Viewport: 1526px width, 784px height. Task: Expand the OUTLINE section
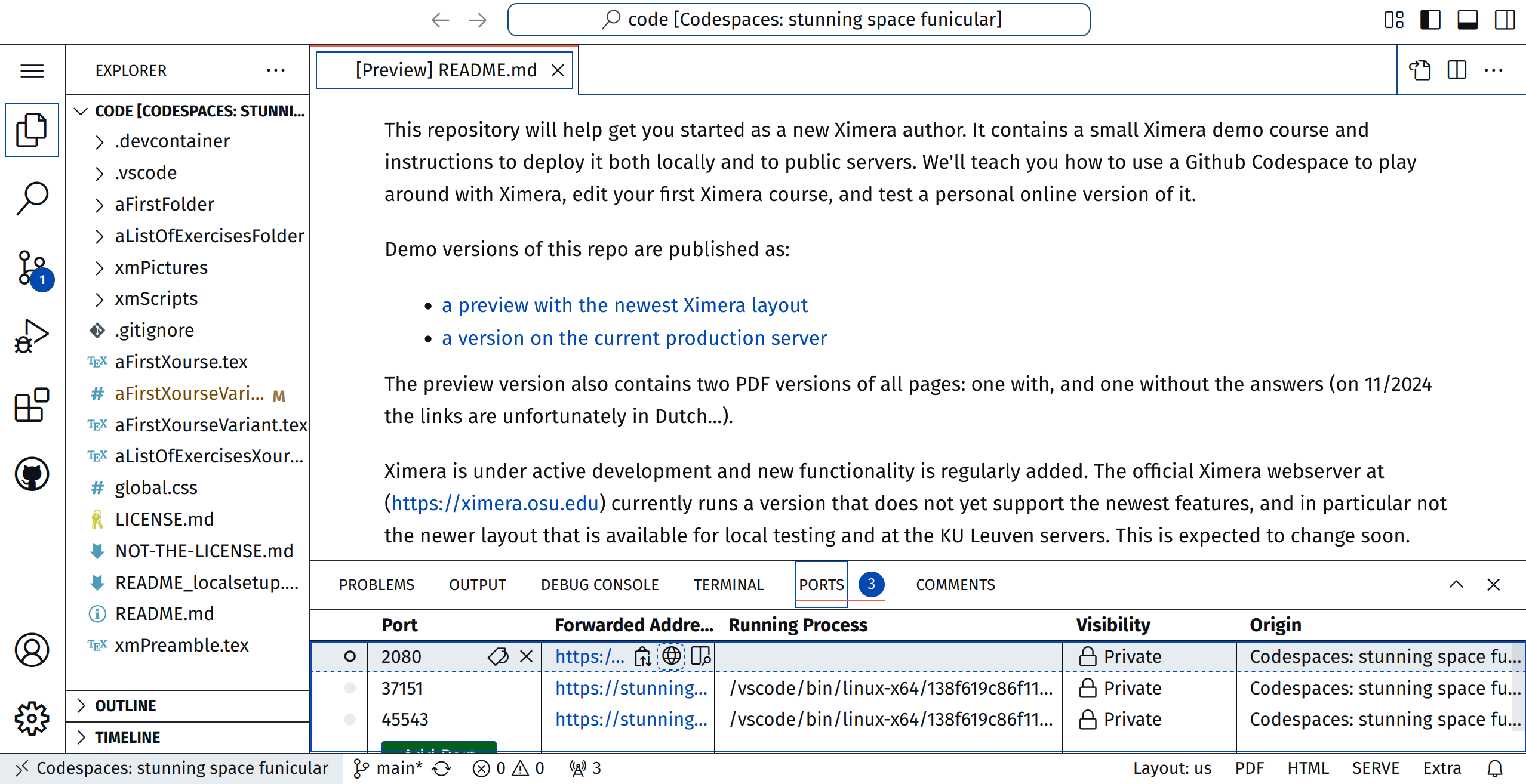(x=125, y=706)
